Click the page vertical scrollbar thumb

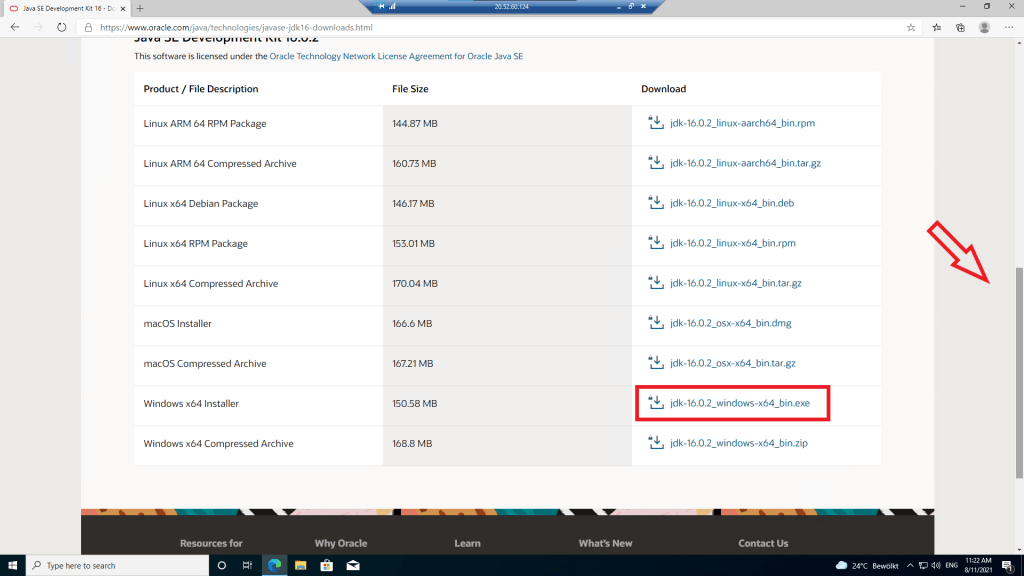click(x=1019, y=373)
